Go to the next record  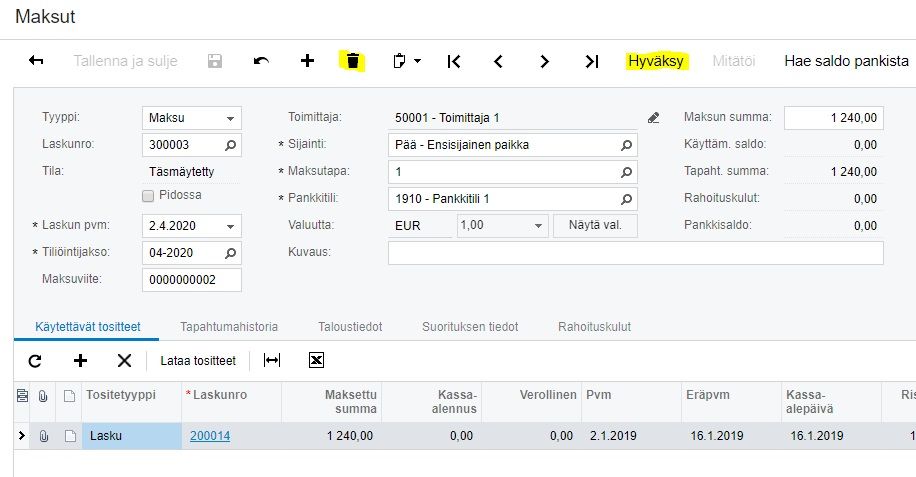click(544, 61)
